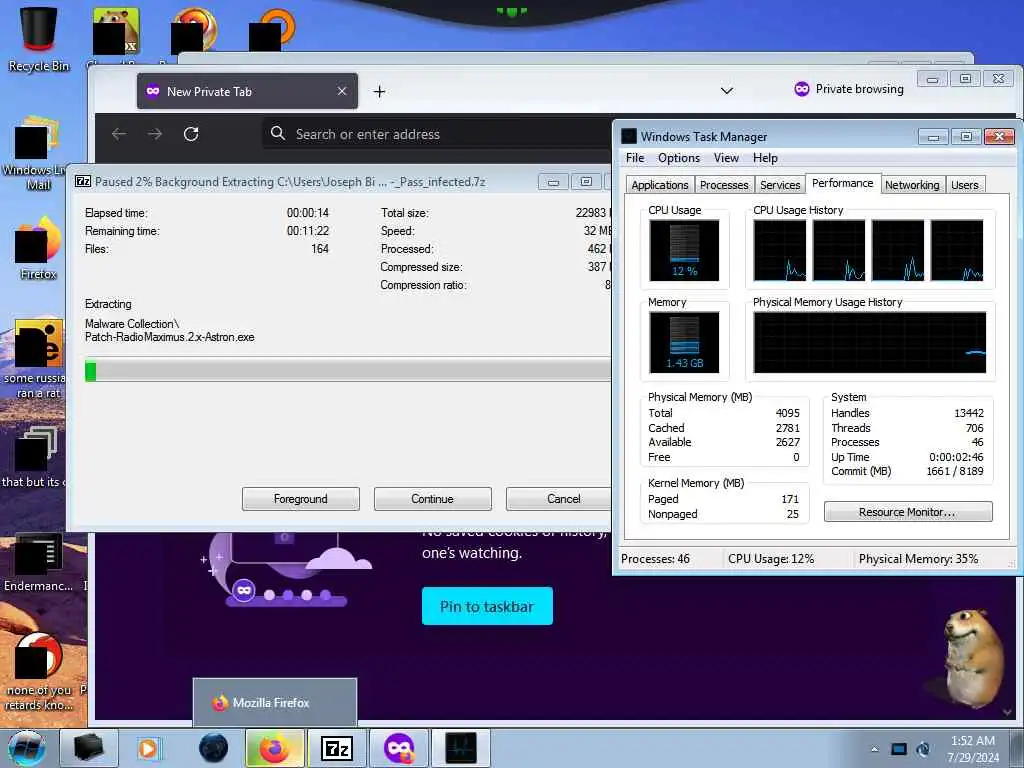
Task: Click the 7z icon in extraction window title
Action: (x=83, y=182)
